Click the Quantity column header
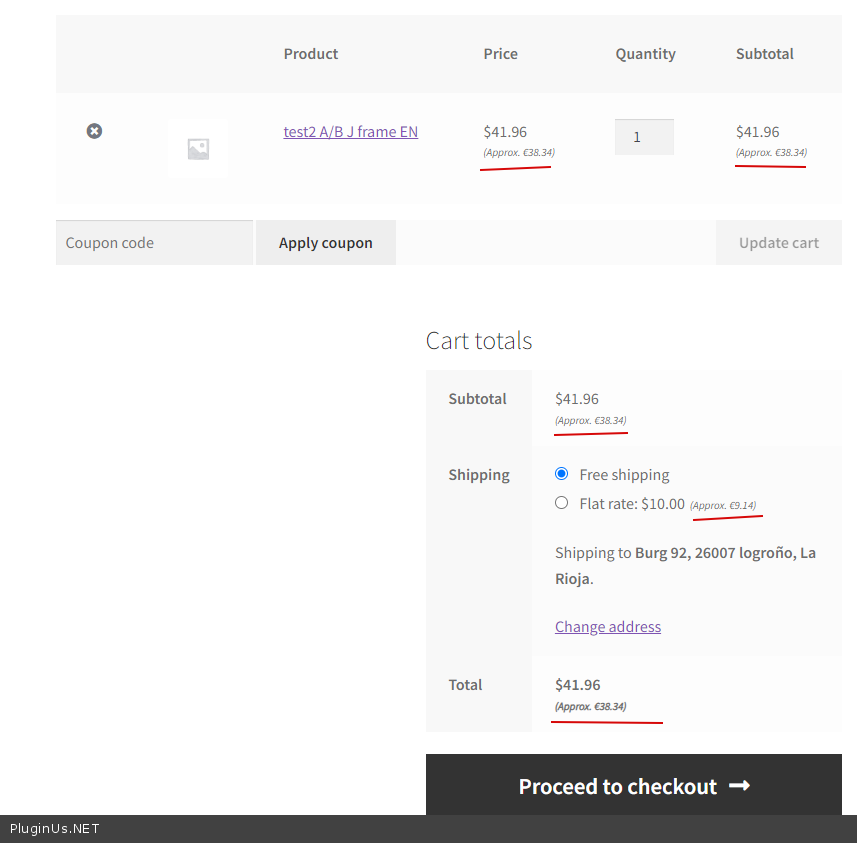Image resolution: width=857 pixels, height=843 pixels. pos(645,54)
